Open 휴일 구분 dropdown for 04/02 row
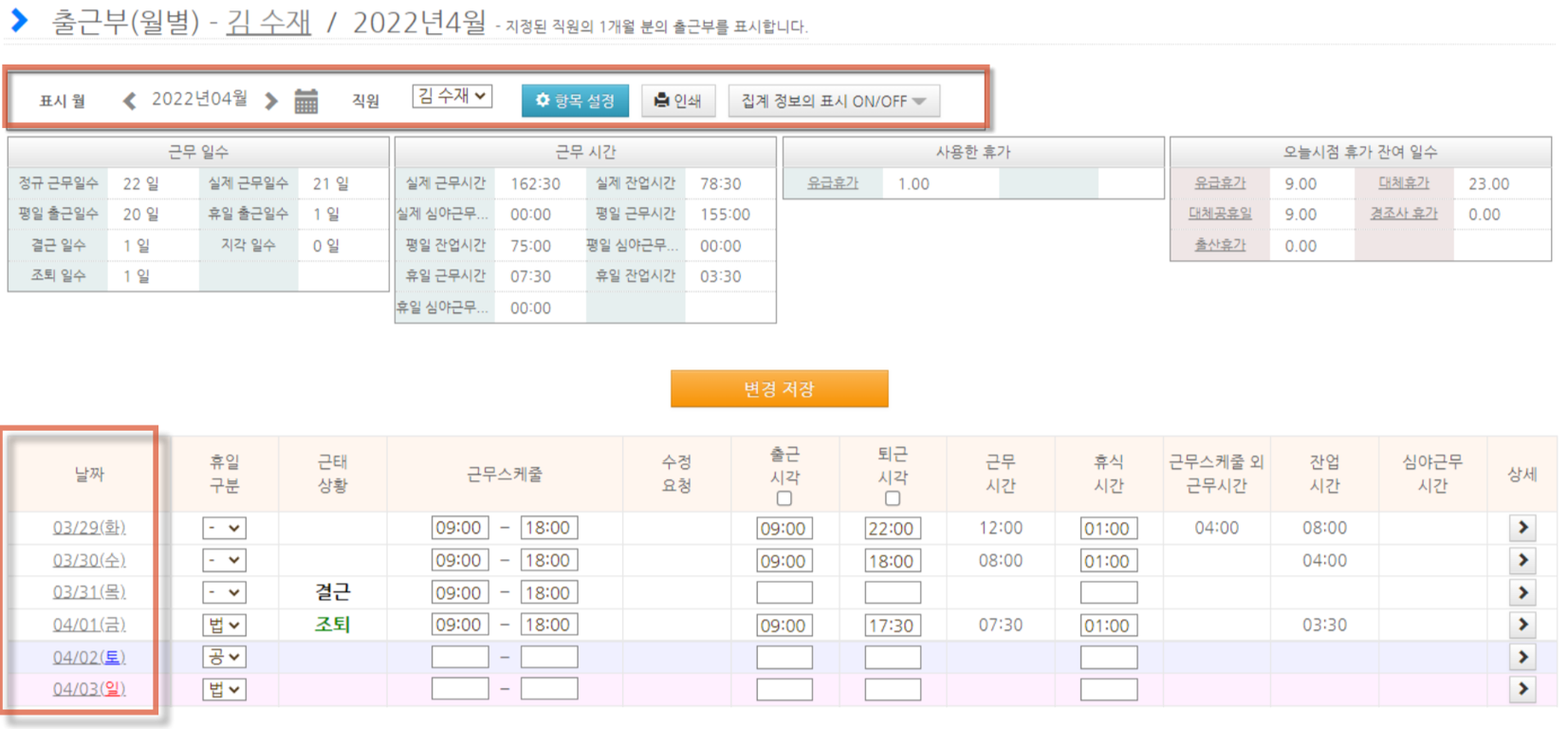 click(224, 657)
